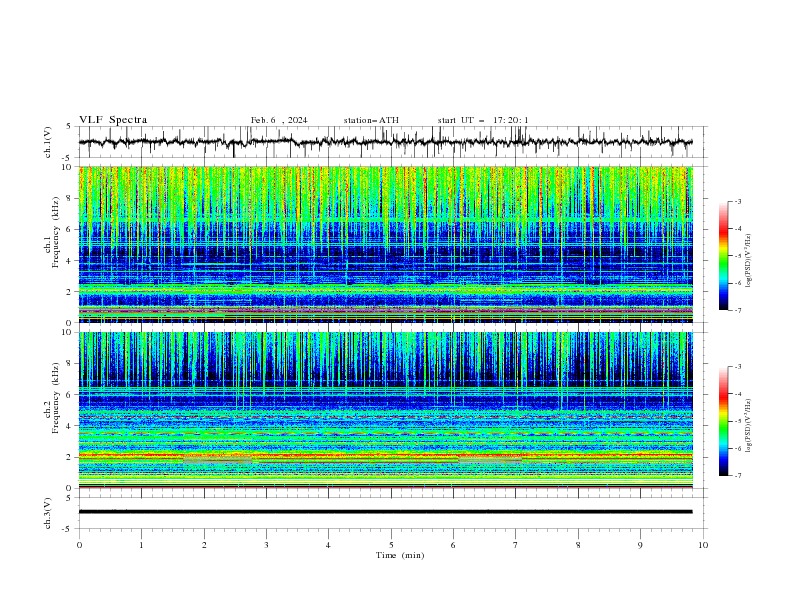
Task: Click the "station=ATH" header text
Action: click(371, 120)
